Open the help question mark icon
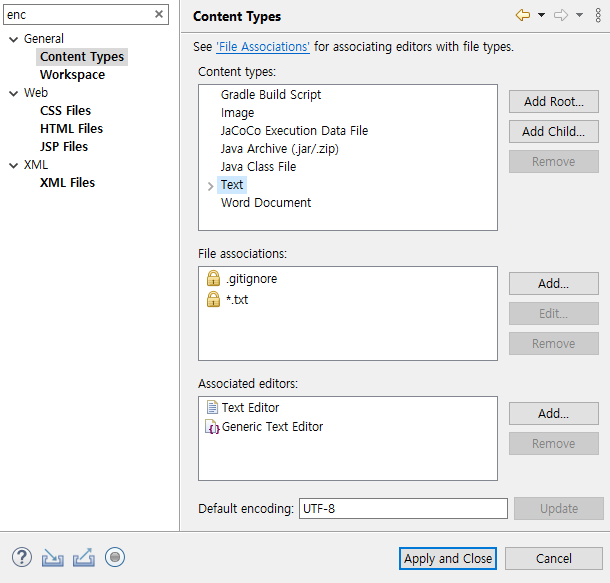The image size is (610, 583). pyautogui.click(x=22, y=557)
